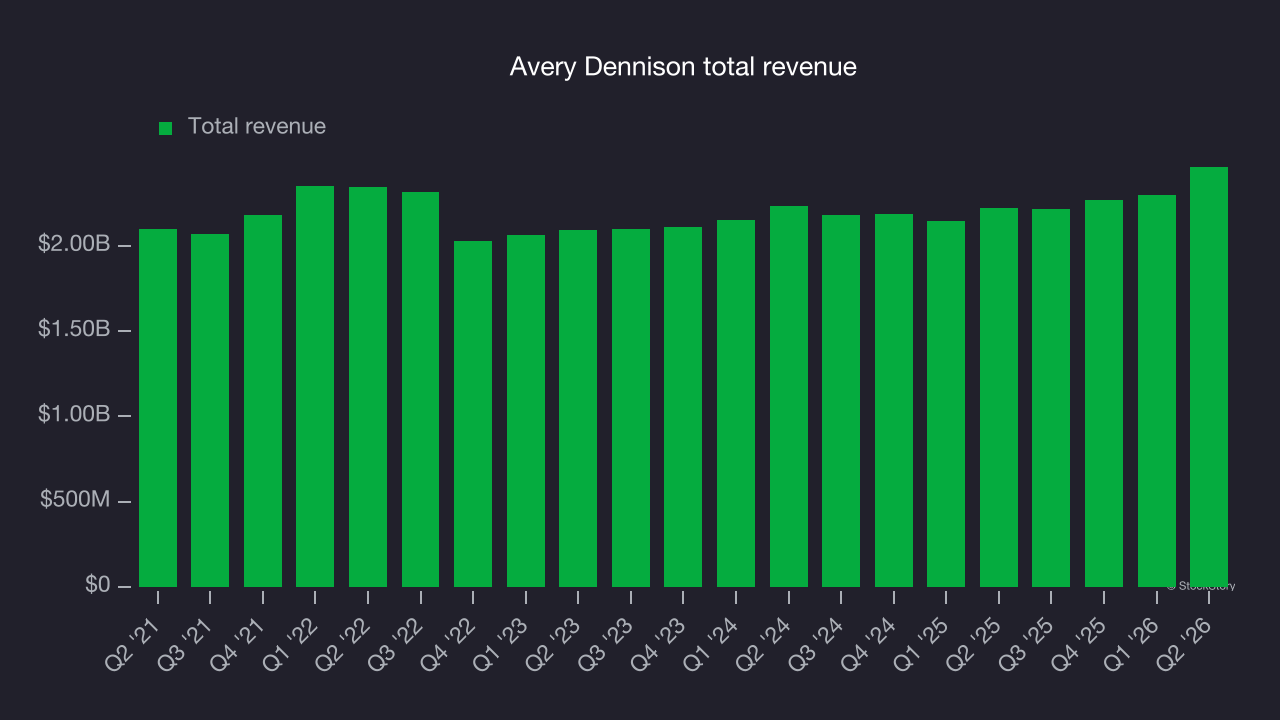
Task: Pick the Q3 '24 revenue bar
Action: 841,401
